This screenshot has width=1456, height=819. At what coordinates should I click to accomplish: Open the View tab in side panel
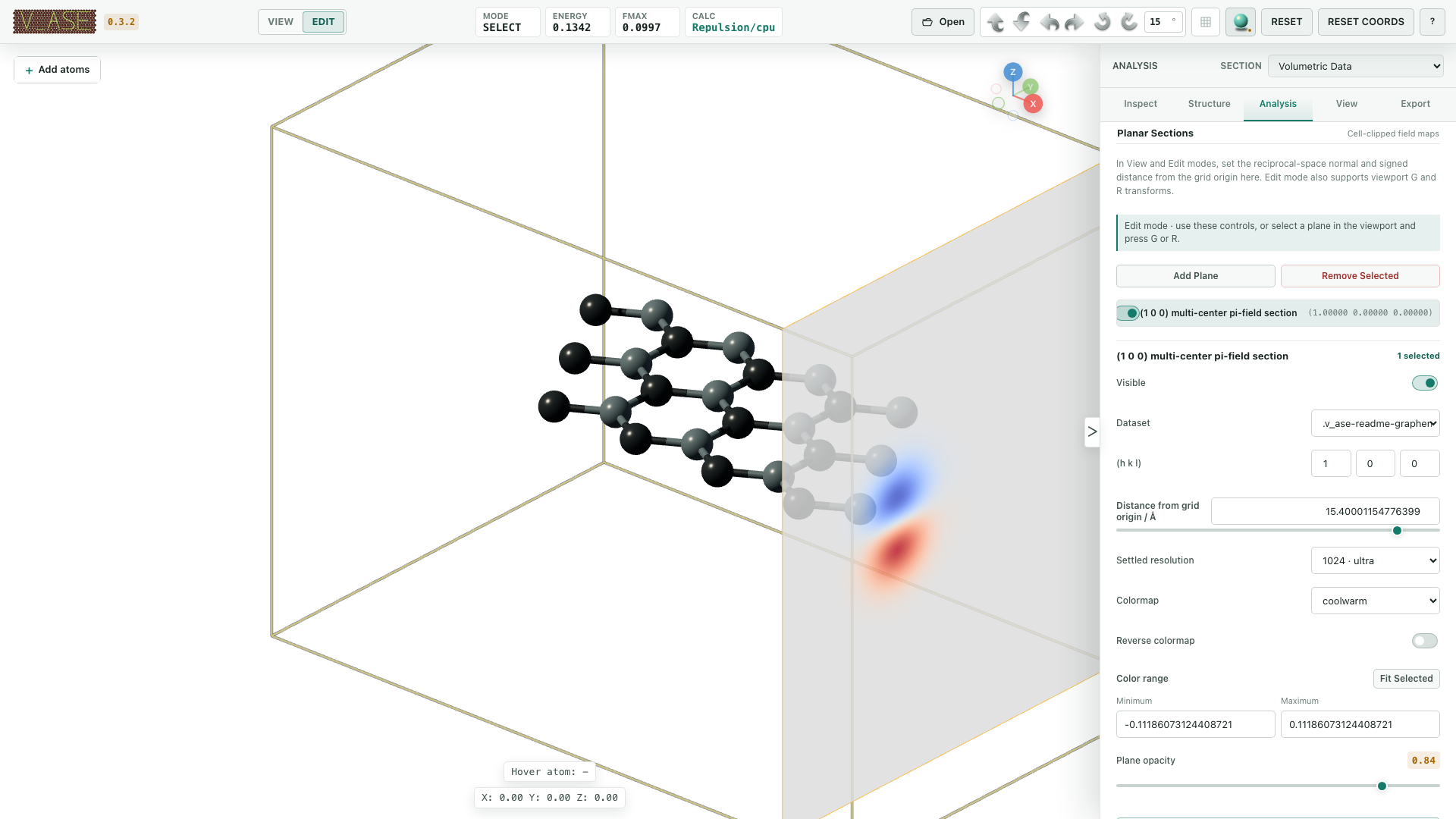pyautogui.click(x=1346, y=104)
